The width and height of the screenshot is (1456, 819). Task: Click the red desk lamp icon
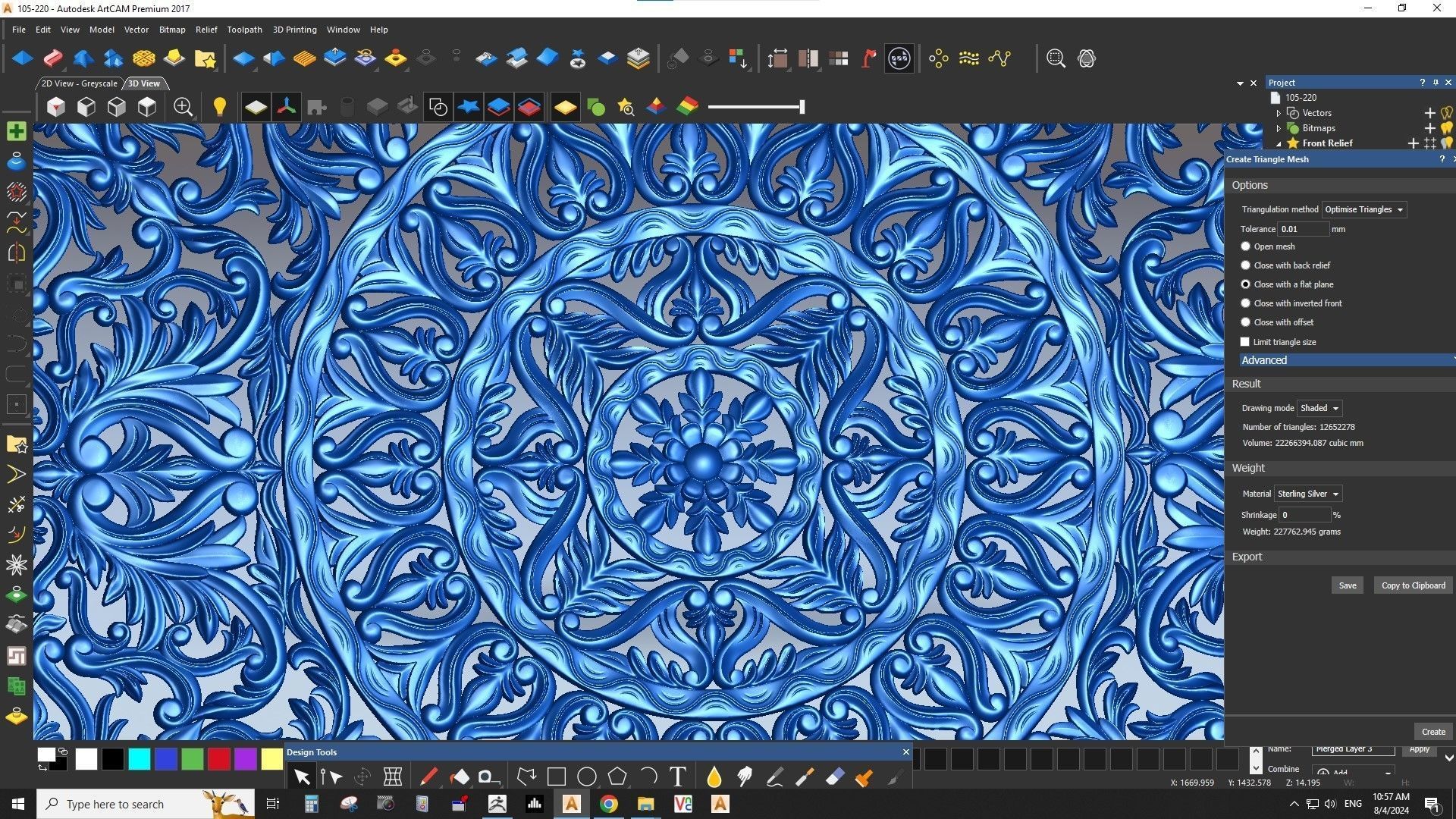pyautogui.click(x=869, y=58)
